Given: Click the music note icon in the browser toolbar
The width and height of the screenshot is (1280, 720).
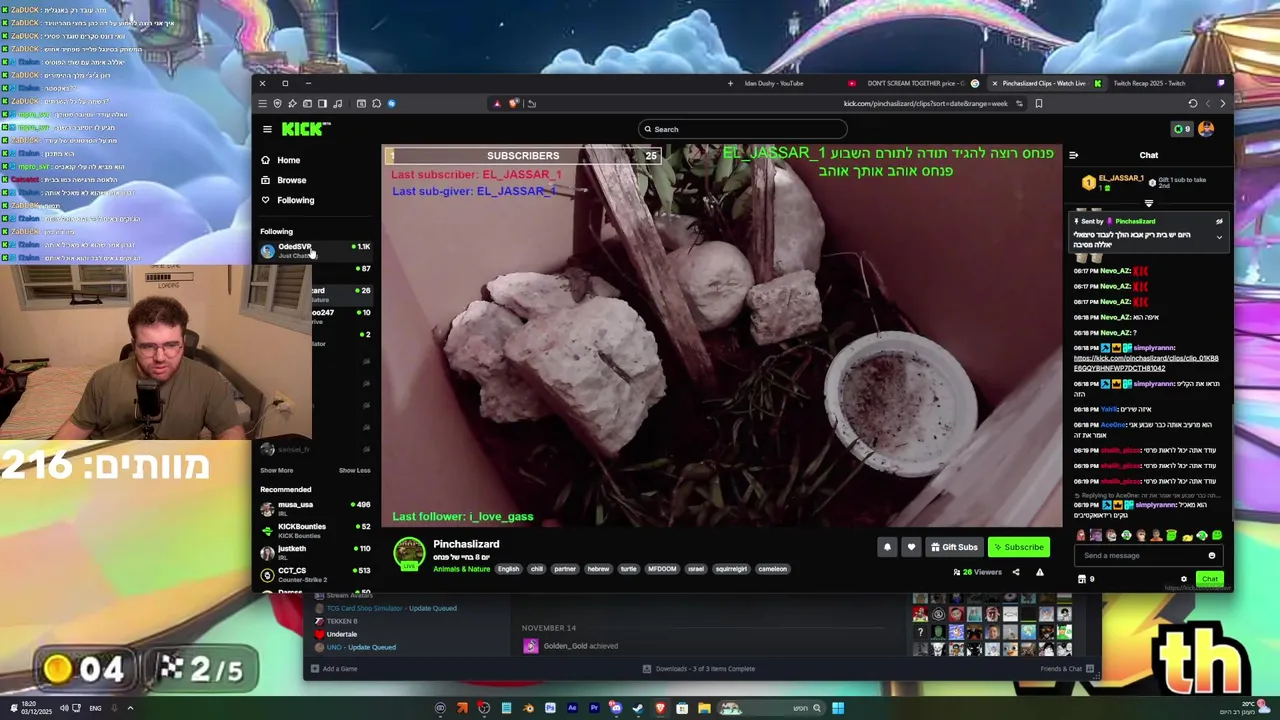Looking at the screenshot, I should point(337,103).
